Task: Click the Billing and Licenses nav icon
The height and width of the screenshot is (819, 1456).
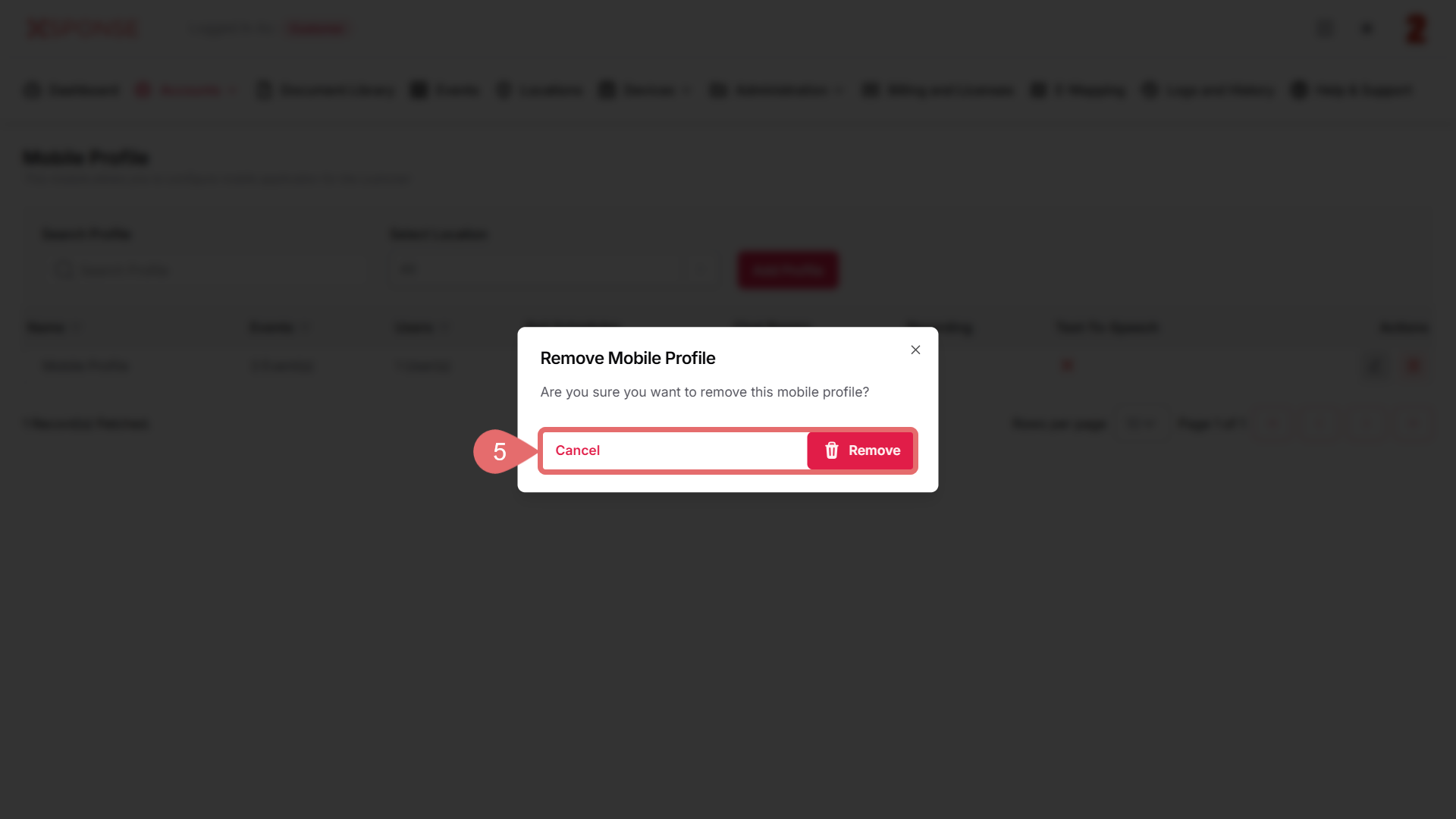Action: [871, 90]
